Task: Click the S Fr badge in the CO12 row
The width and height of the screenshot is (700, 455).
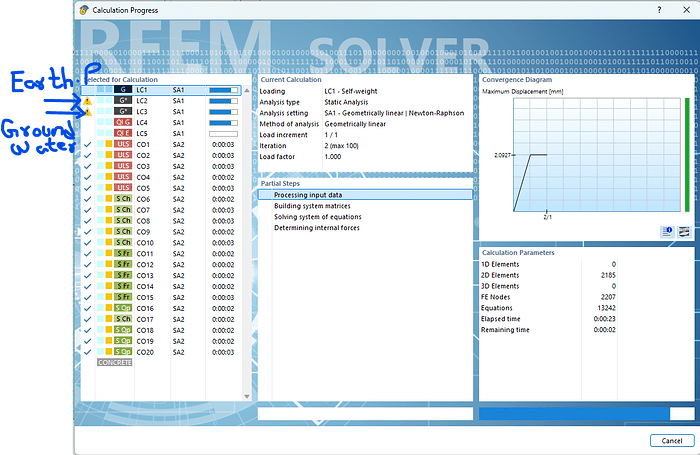Action: click(123, 264)
